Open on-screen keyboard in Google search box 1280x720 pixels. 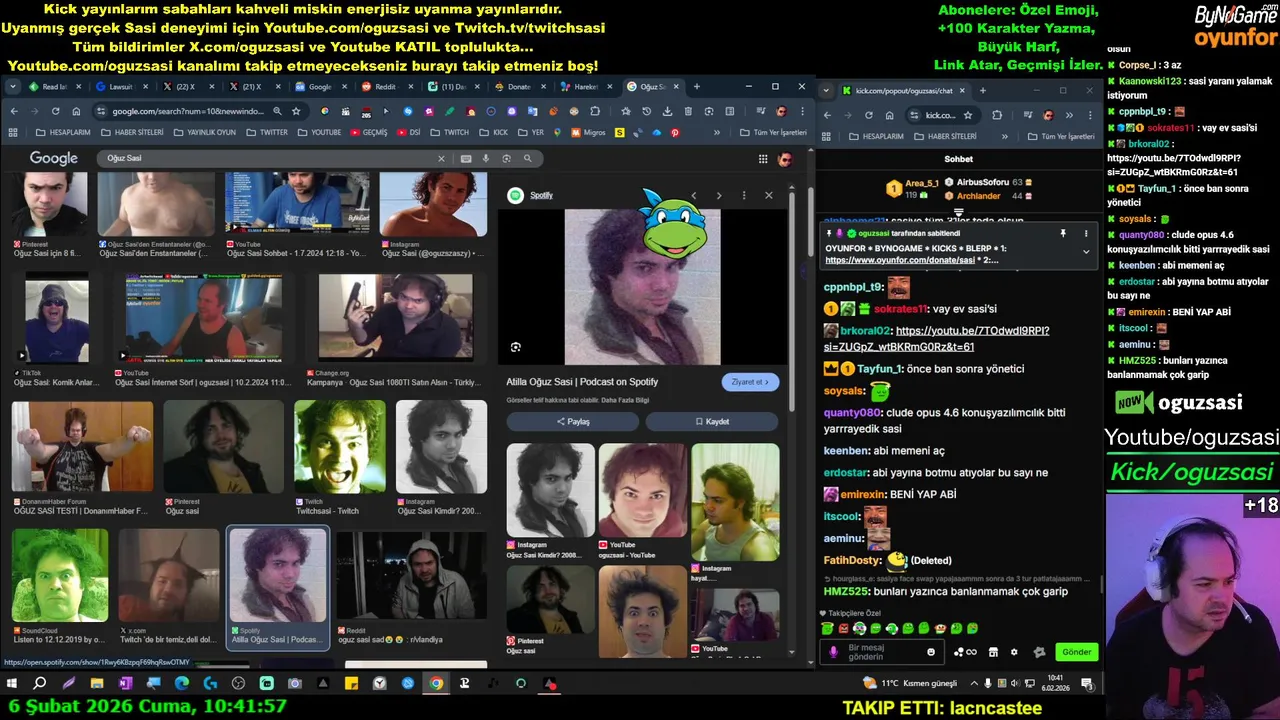466,158
